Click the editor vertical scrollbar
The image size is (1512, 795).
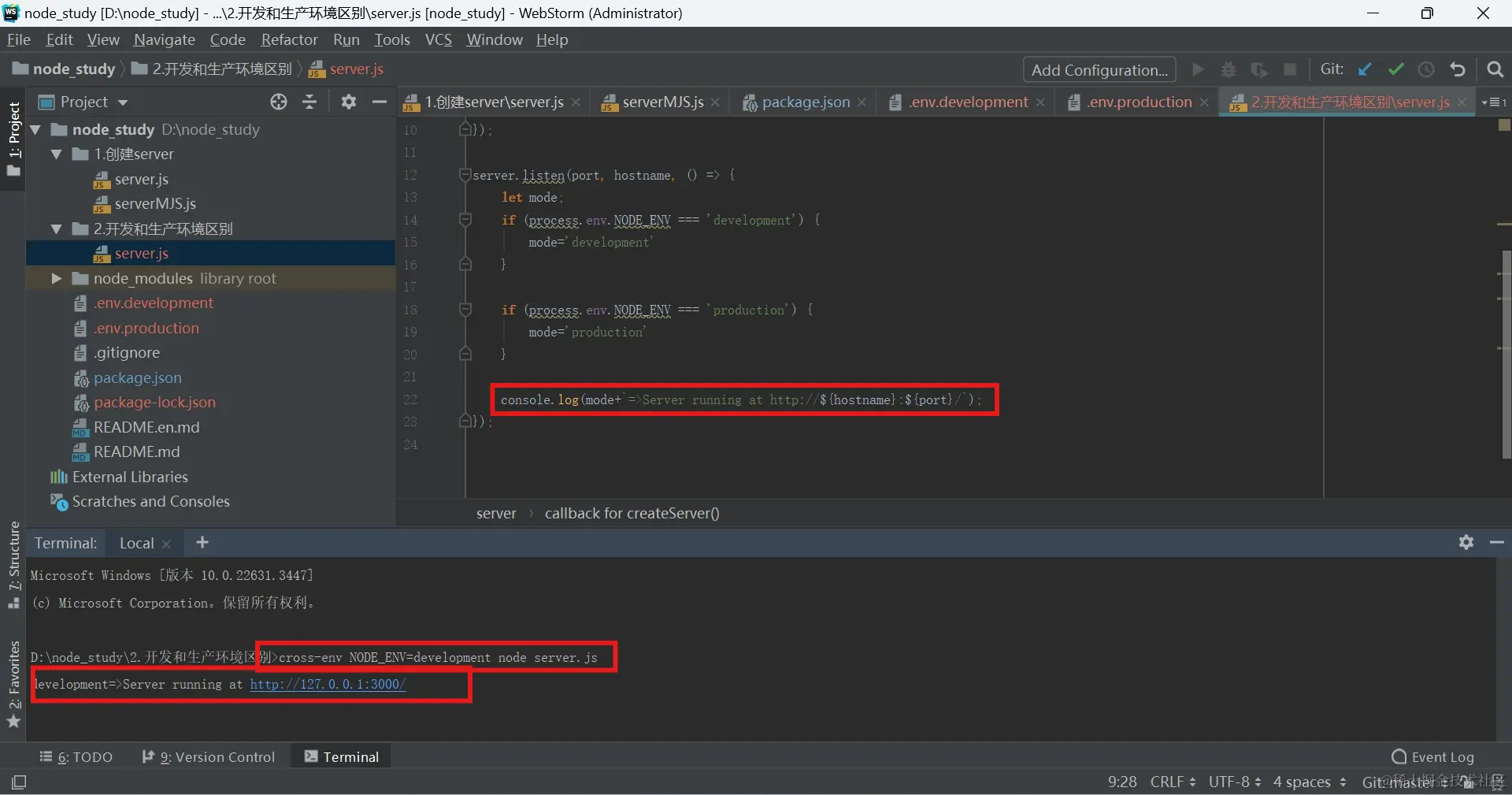click(x=1506, y=355)
